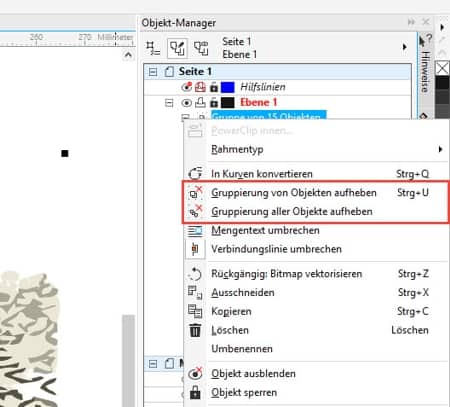Toggle visibility eye of Hilfslinien layer
The height and width of the screenshot is (407, 450).
(x=187, y=87)
